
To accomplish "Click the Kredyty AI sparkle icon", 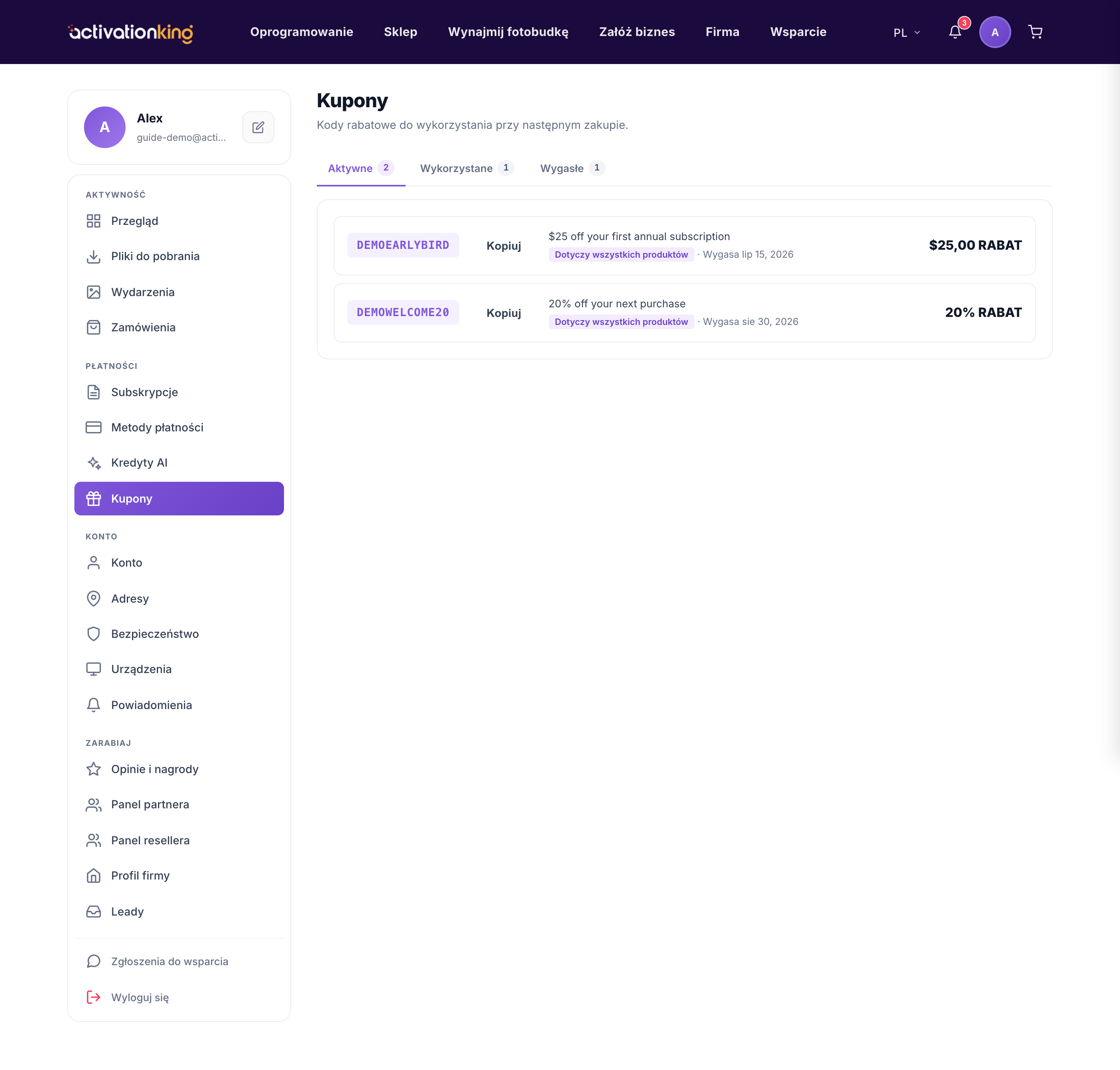I will (94, 463).
